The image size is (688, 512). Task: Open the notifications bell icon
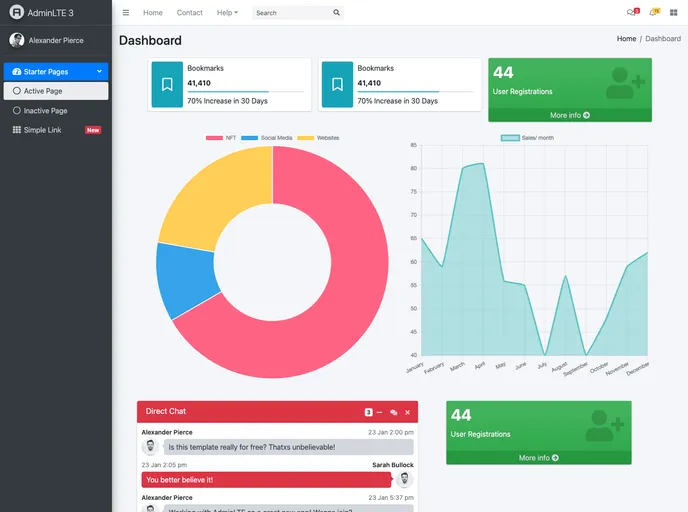tap(654, 13)
